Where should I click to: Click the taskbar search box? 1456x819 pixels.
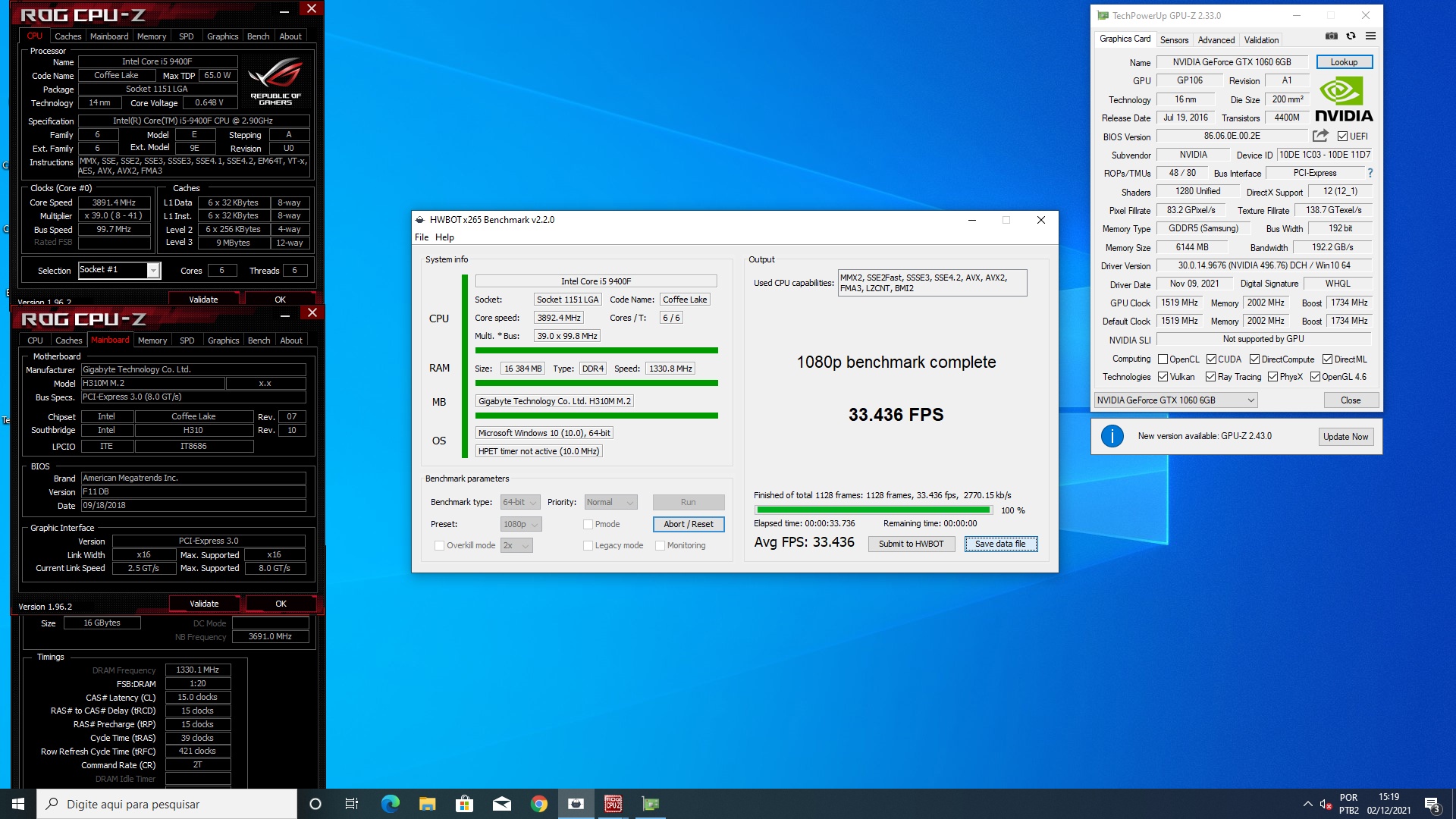(167, 804)
